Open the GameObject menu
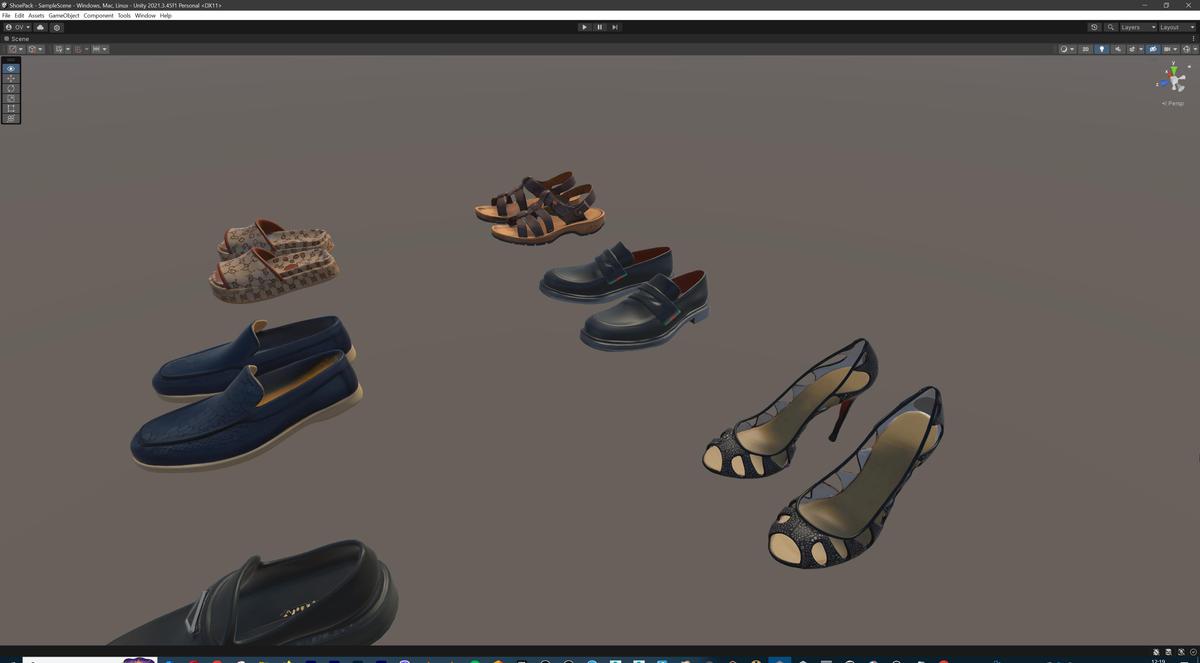This screenshot has height=663, width=1200. (62, 15)
